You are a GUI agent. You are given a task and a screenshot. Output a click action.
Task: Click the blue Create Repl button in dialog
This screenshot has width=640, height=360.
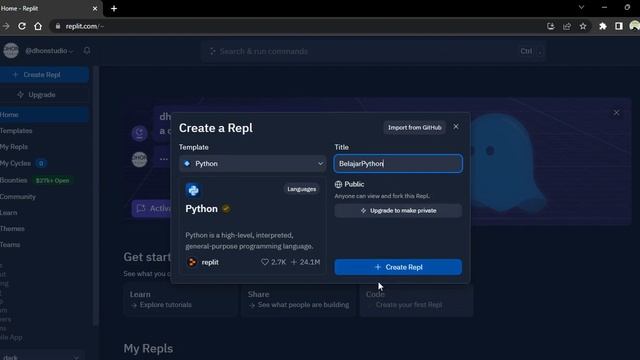click(x=398, y=267)
